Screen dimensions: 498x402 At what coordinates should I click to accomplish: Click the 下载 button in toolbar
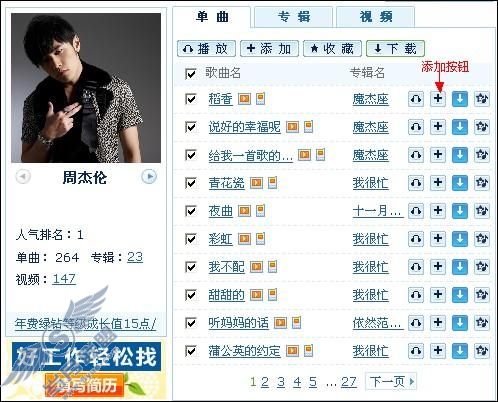[x=395, y=49]
